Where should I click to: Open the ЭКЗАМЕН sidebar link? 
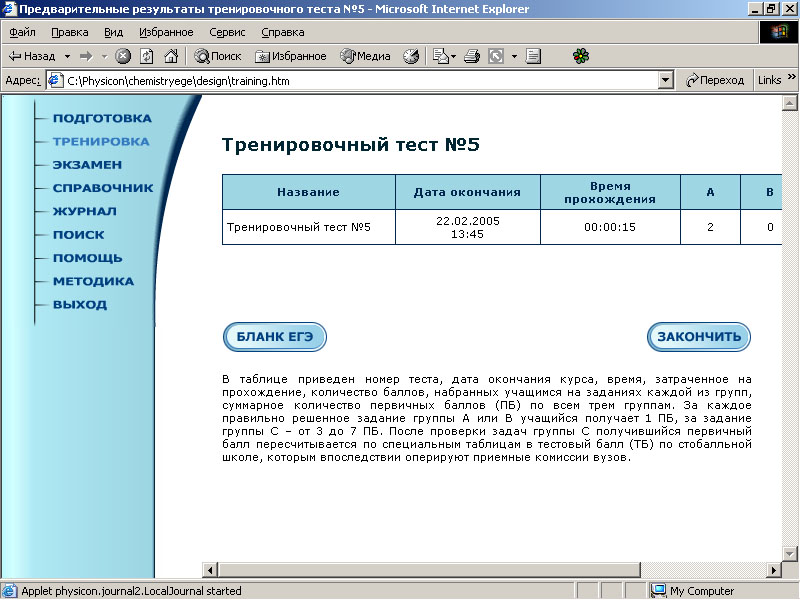[x=87, y=165]
